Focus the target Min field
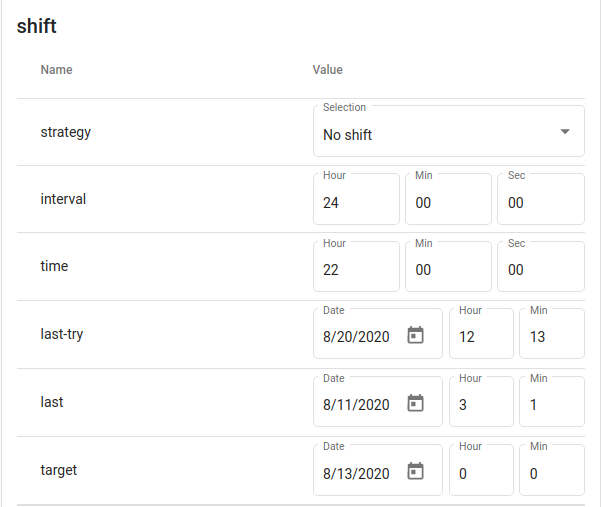 (552, 470)
